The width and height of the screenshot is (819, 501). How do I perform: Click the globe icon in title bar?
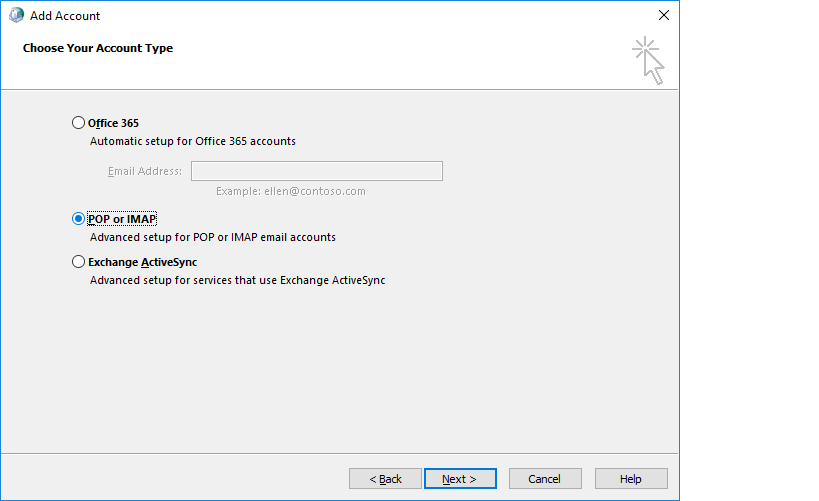pyautogui.click(x=16, y=16)
